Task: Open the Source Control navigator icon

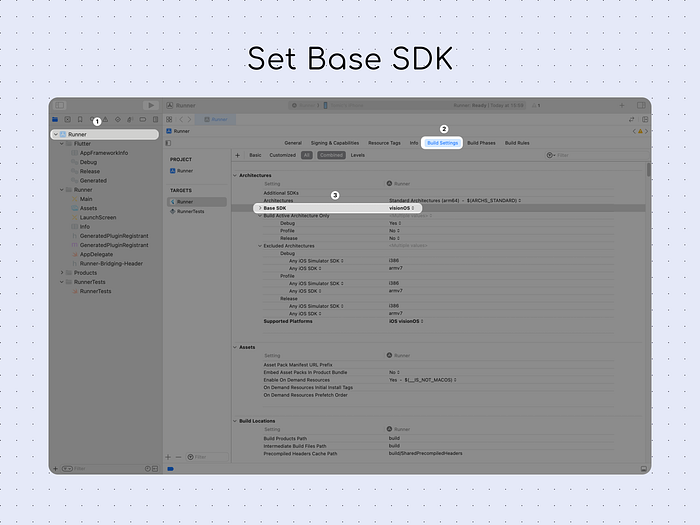Action: [67, 120]
